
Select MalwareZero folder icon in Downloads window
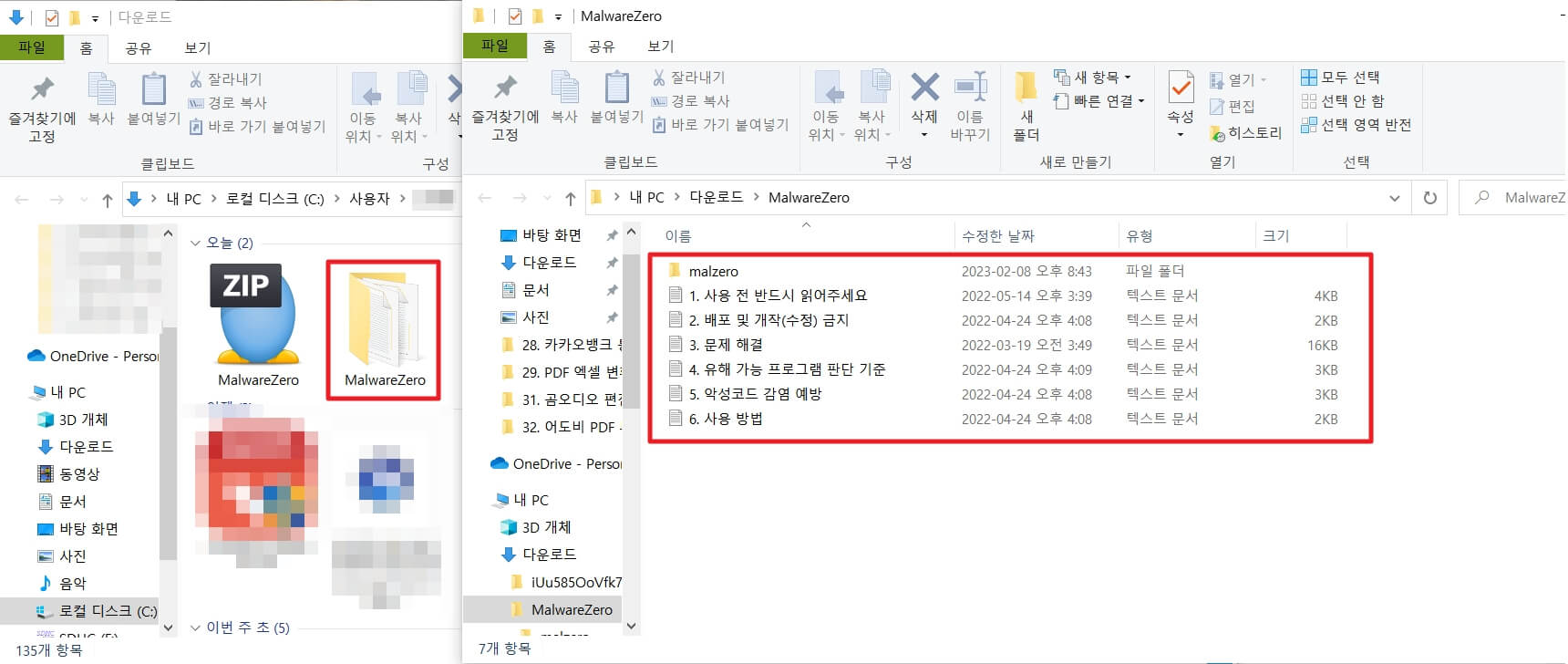tap(384, 326)
